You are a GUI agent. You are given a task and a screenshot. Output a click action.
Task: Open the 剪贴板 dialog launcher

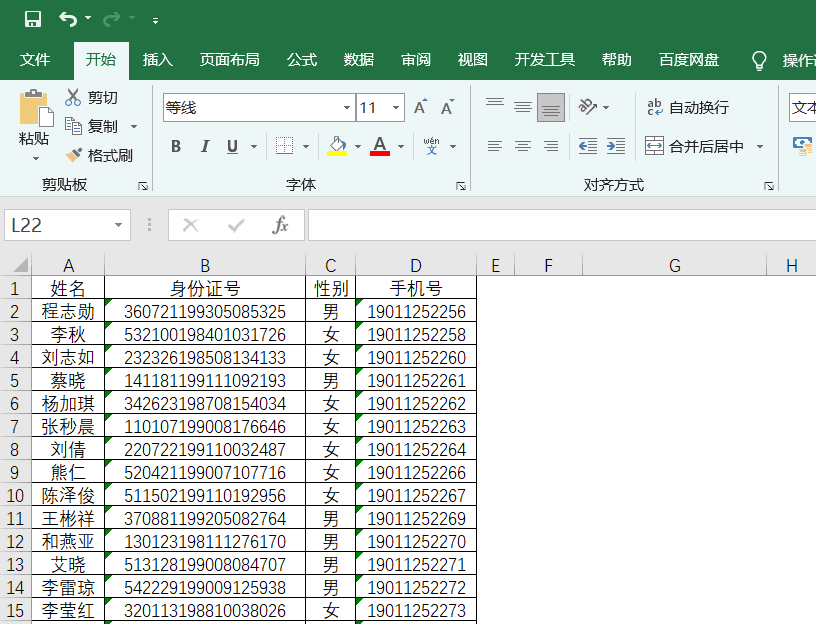point(143,186)
